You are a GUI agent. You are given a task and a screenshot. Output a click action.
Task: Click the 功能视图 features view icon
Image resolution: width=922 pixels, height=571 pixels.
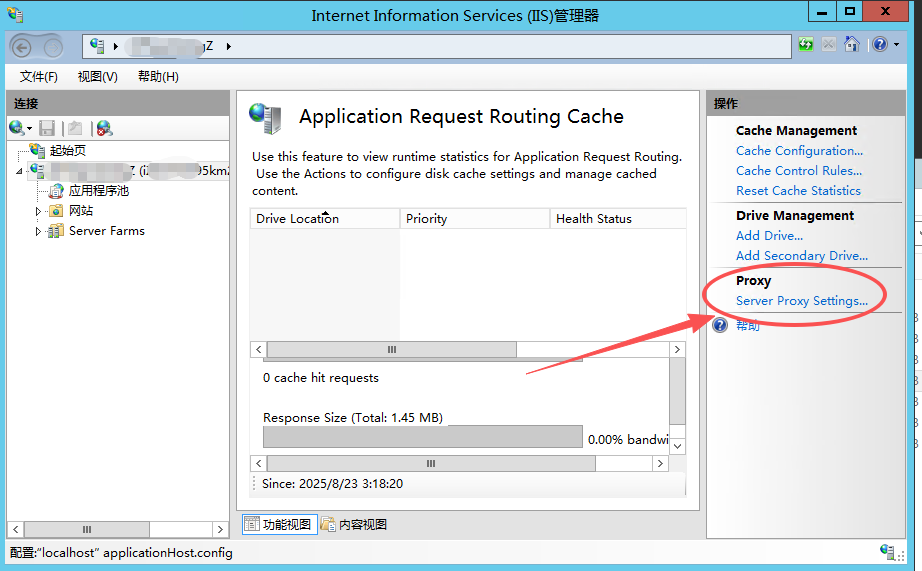[x=252, y=524]
